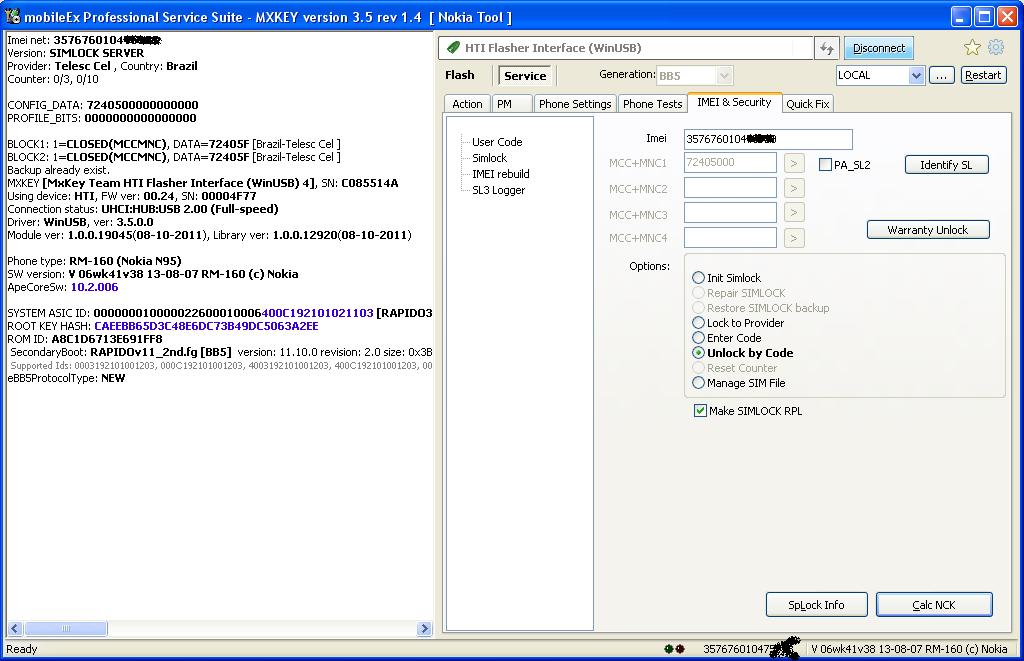The image size is (1024, 661).
Task: Click CONFIG_DATA value in log
Action: [142, 105]
